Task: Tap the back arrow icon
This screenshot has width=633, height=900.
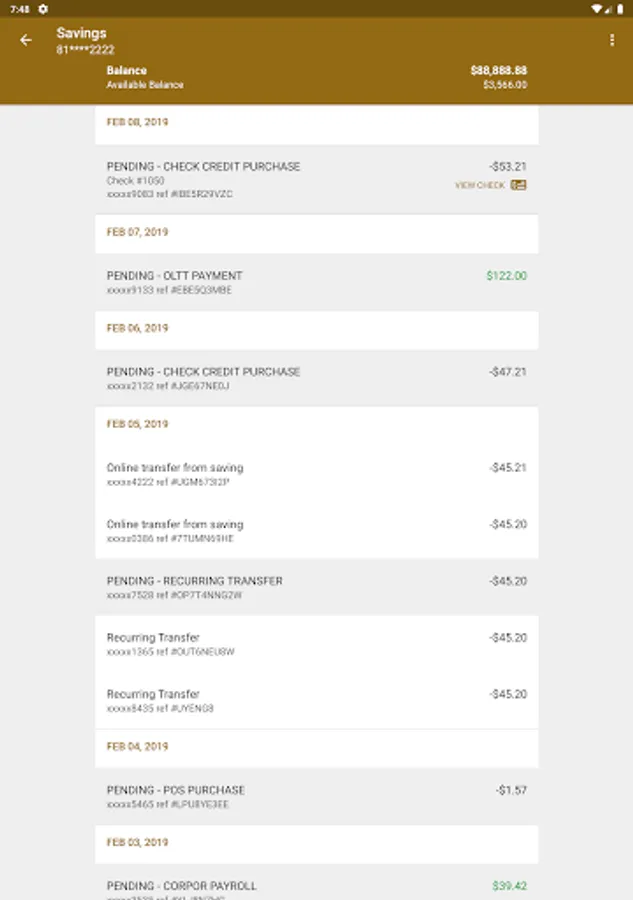Action: pos(26,40)
